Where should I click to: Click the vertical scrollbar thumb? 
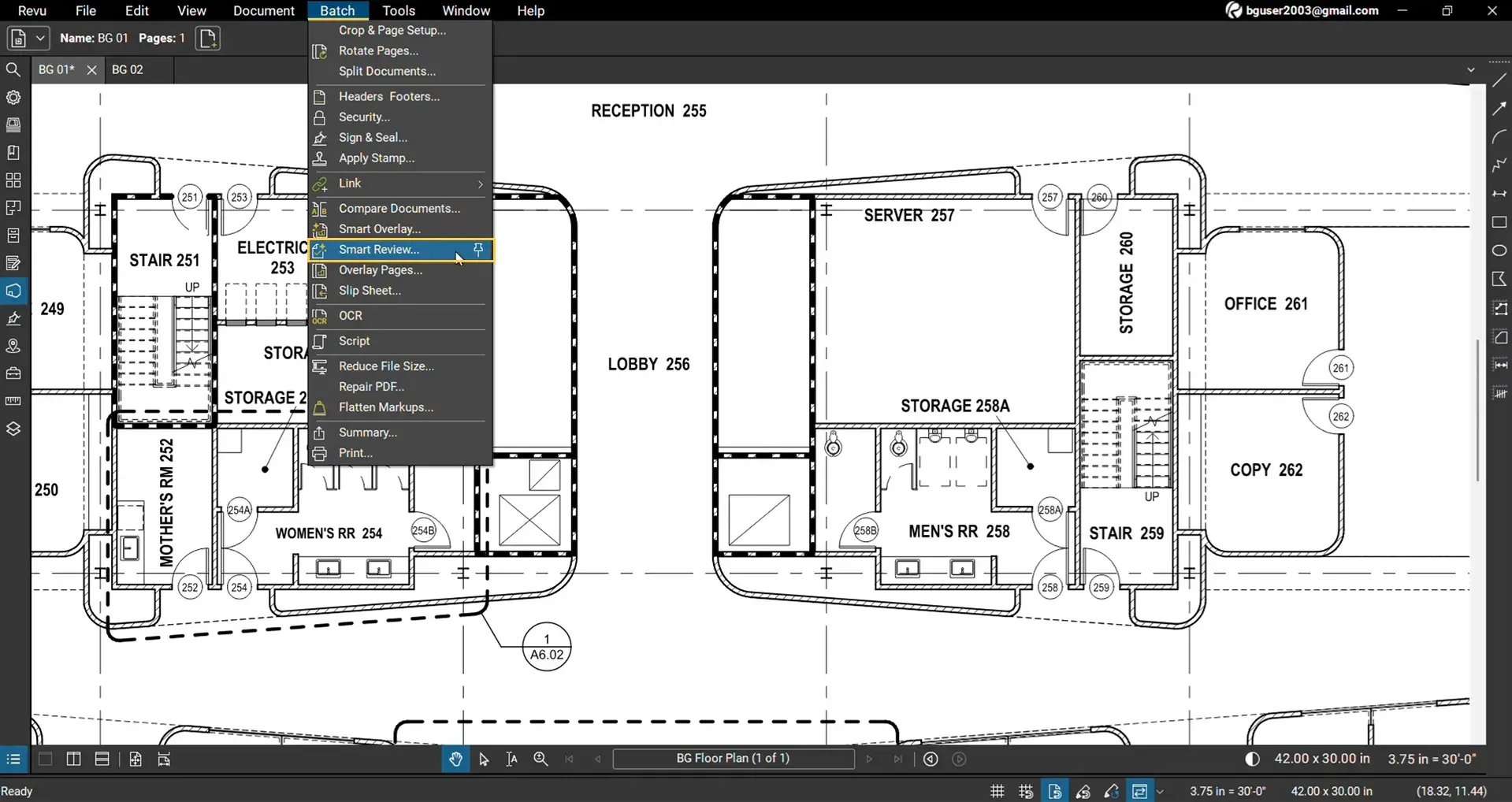1477,410
